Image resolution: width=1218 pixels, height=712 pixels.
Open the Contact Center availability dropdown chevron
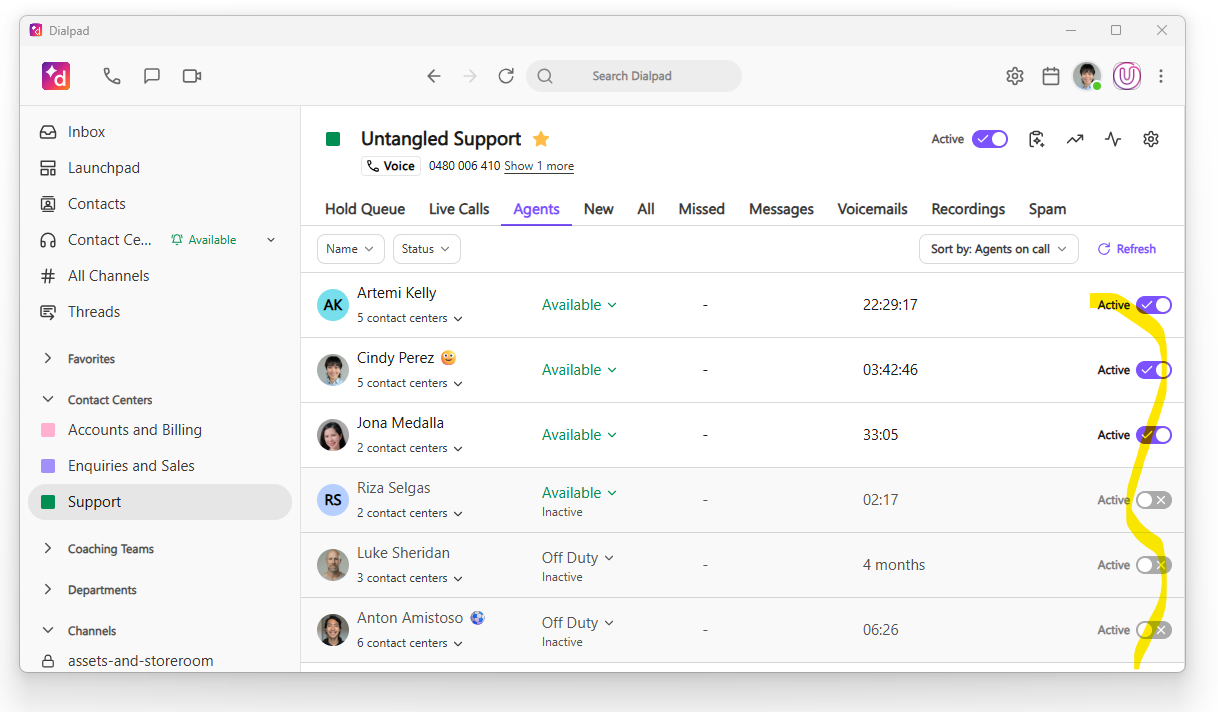(271, 240)
